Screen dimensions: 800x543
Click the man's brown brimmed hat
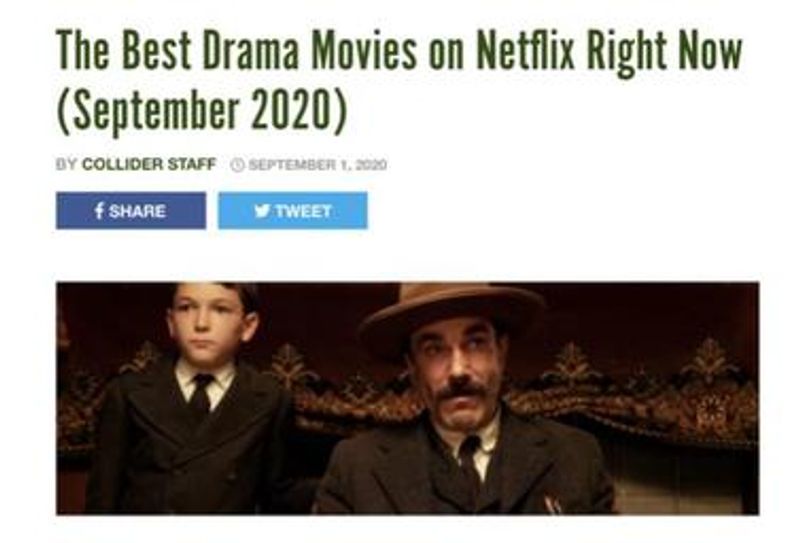(452, 314)
